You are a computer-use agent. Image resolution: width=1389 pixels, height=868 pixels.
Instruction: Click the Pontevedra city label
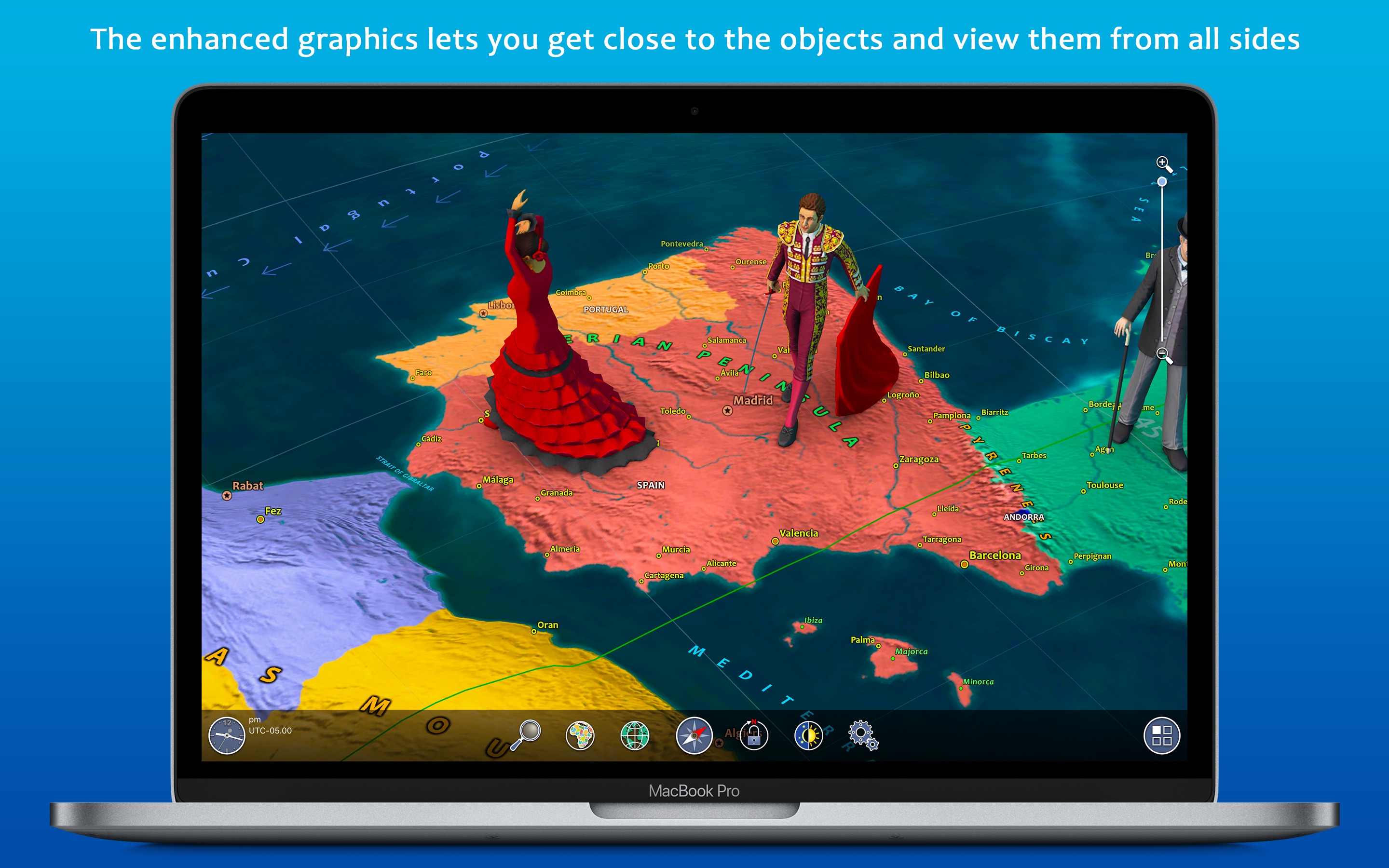click(681, 244)
